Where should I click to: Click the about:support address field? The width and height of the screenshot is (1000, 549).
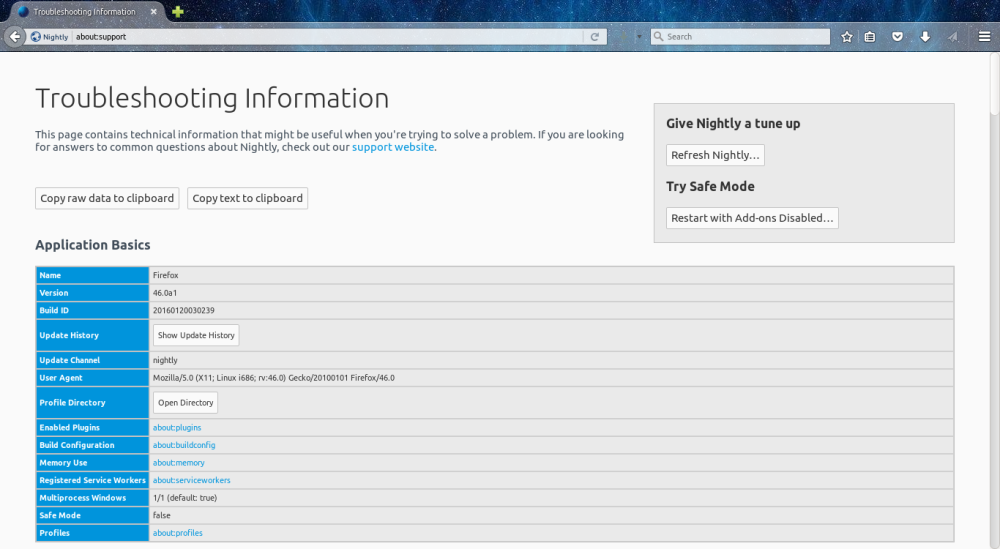point(327,37)
